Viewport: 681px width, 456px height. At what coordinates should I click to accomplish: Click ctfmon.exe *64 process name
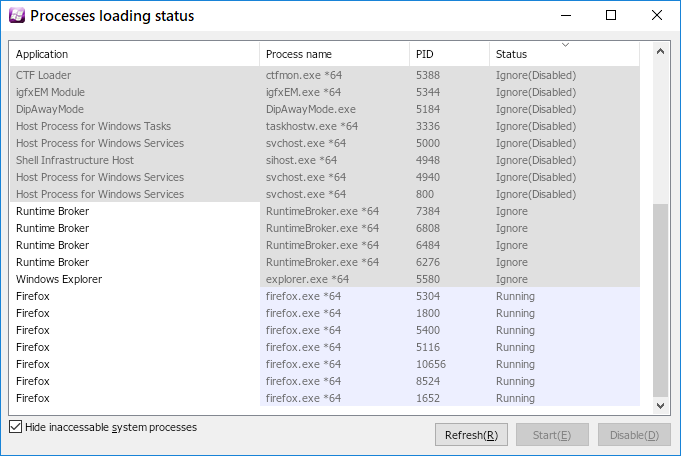pyautogui.click(x=304, y=75)
